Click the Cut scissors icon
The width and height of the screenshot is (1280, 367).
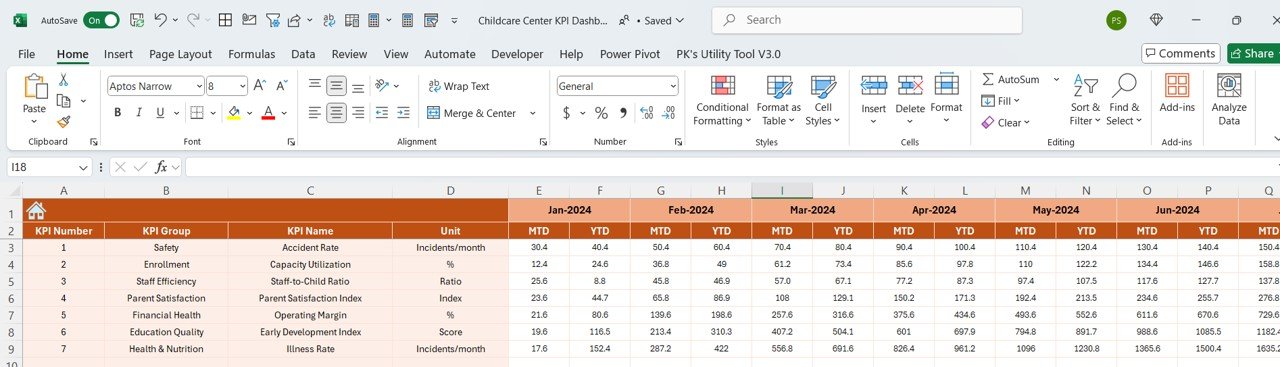(x=63, y=80)
